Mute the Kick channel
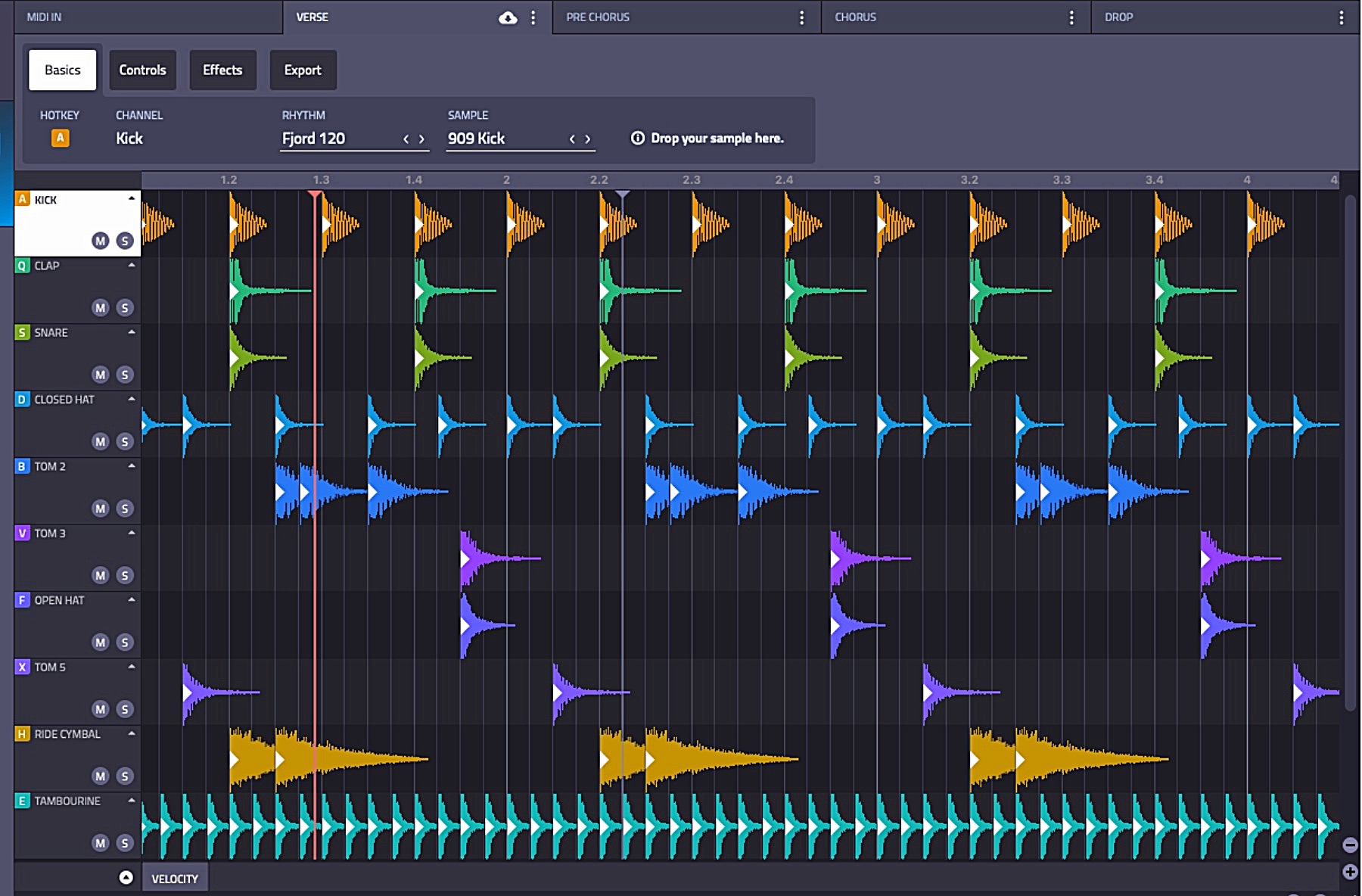 point(101,241)
